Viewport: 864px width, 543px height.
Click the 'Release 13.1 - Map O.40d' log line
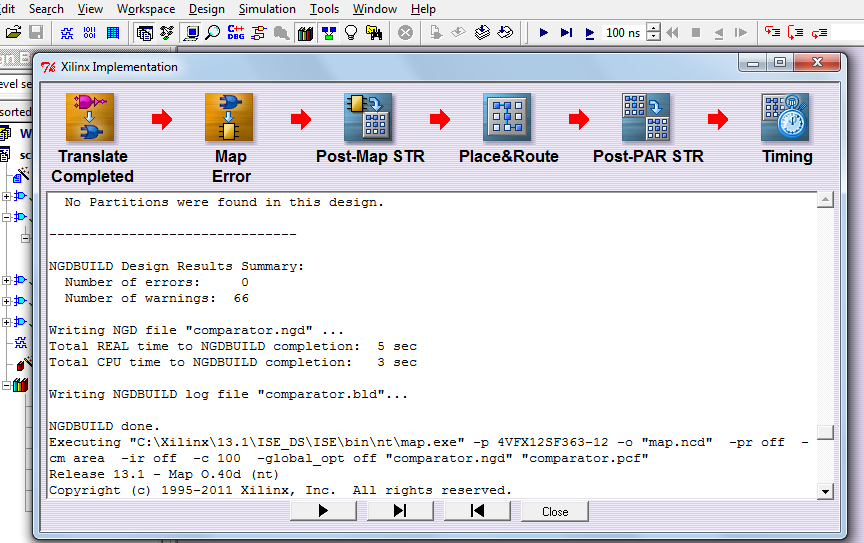(164, 474)
